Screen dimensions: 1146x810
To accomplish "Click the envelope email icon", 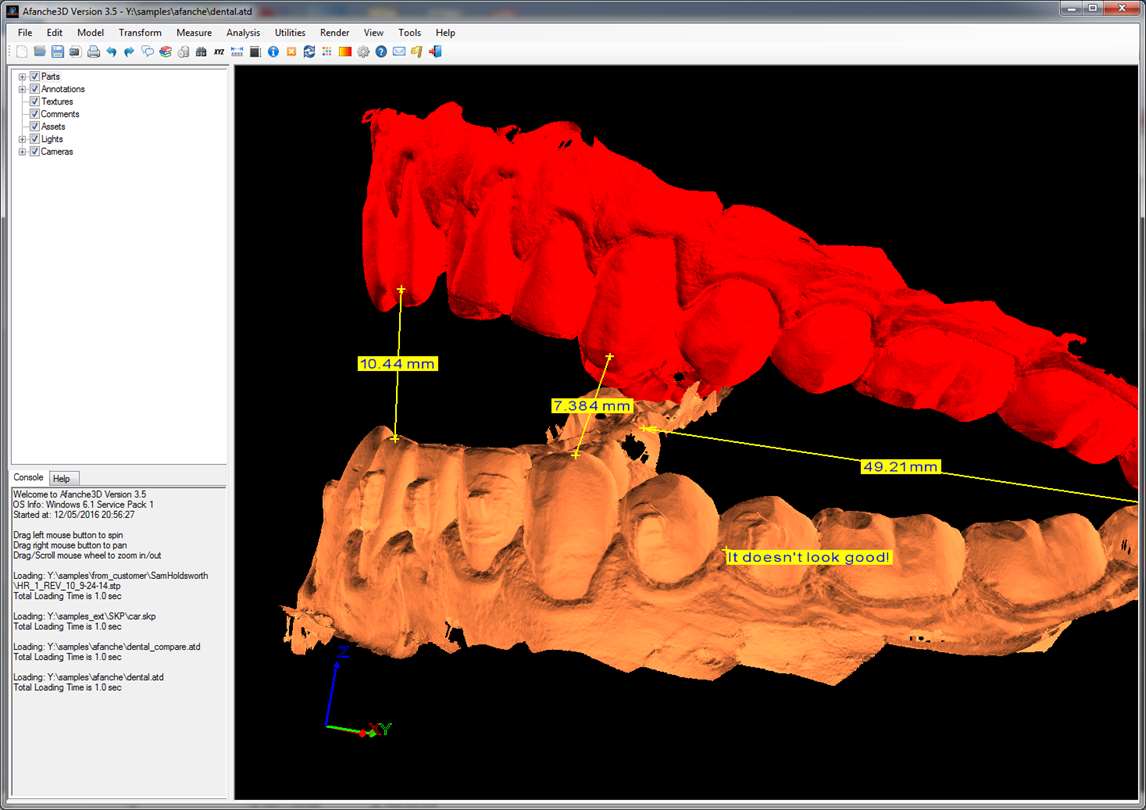I will click(399, 52).
